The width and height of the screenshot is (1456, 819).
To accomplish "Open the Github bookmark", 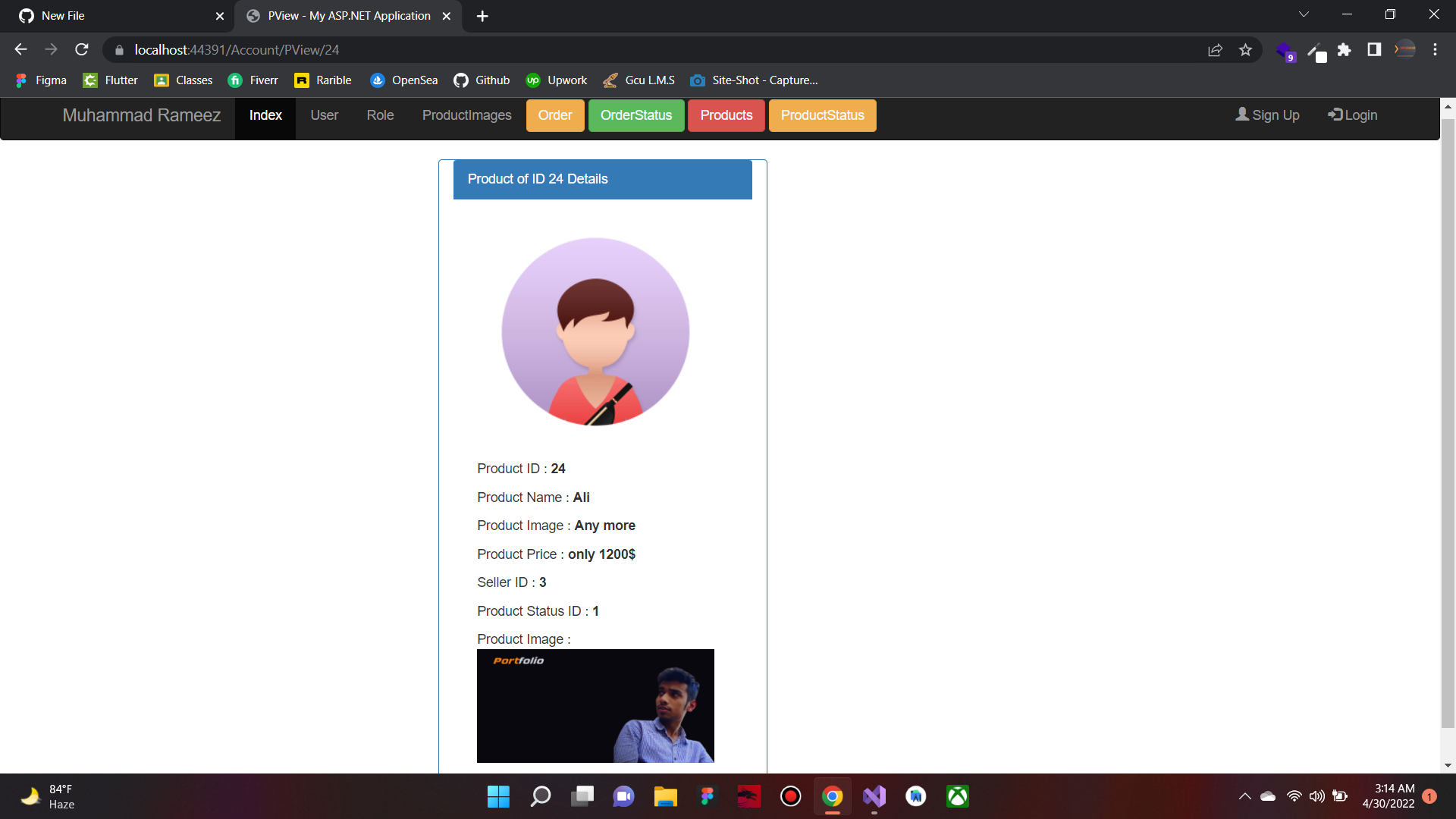I will click(481, 80).
